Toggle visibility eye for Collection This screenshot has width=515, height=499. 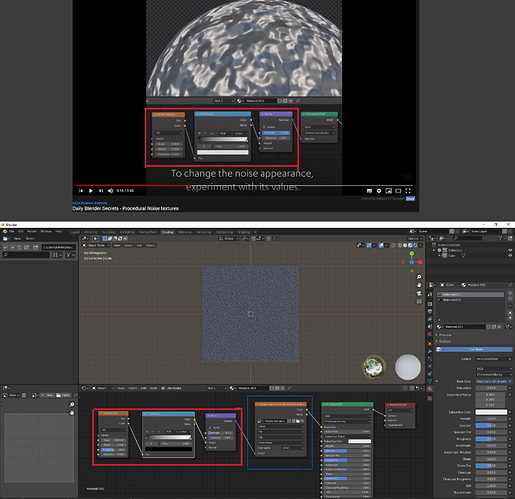pos(510,250)
